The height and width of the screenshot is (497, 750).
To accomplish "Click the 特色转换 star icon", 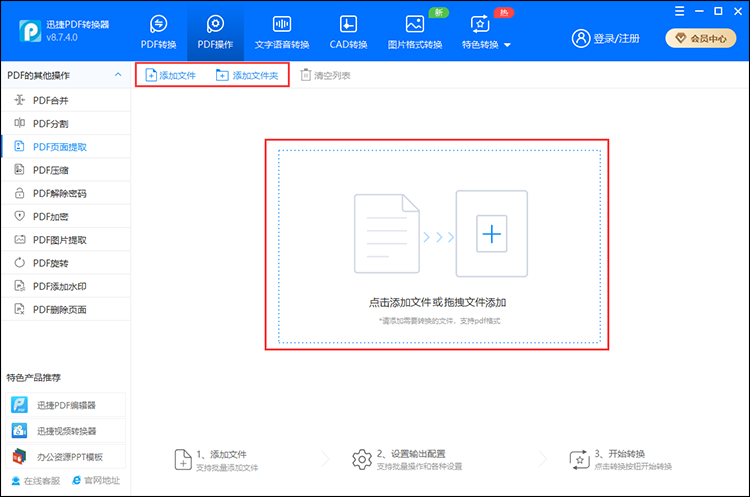I will coord(480,24).
